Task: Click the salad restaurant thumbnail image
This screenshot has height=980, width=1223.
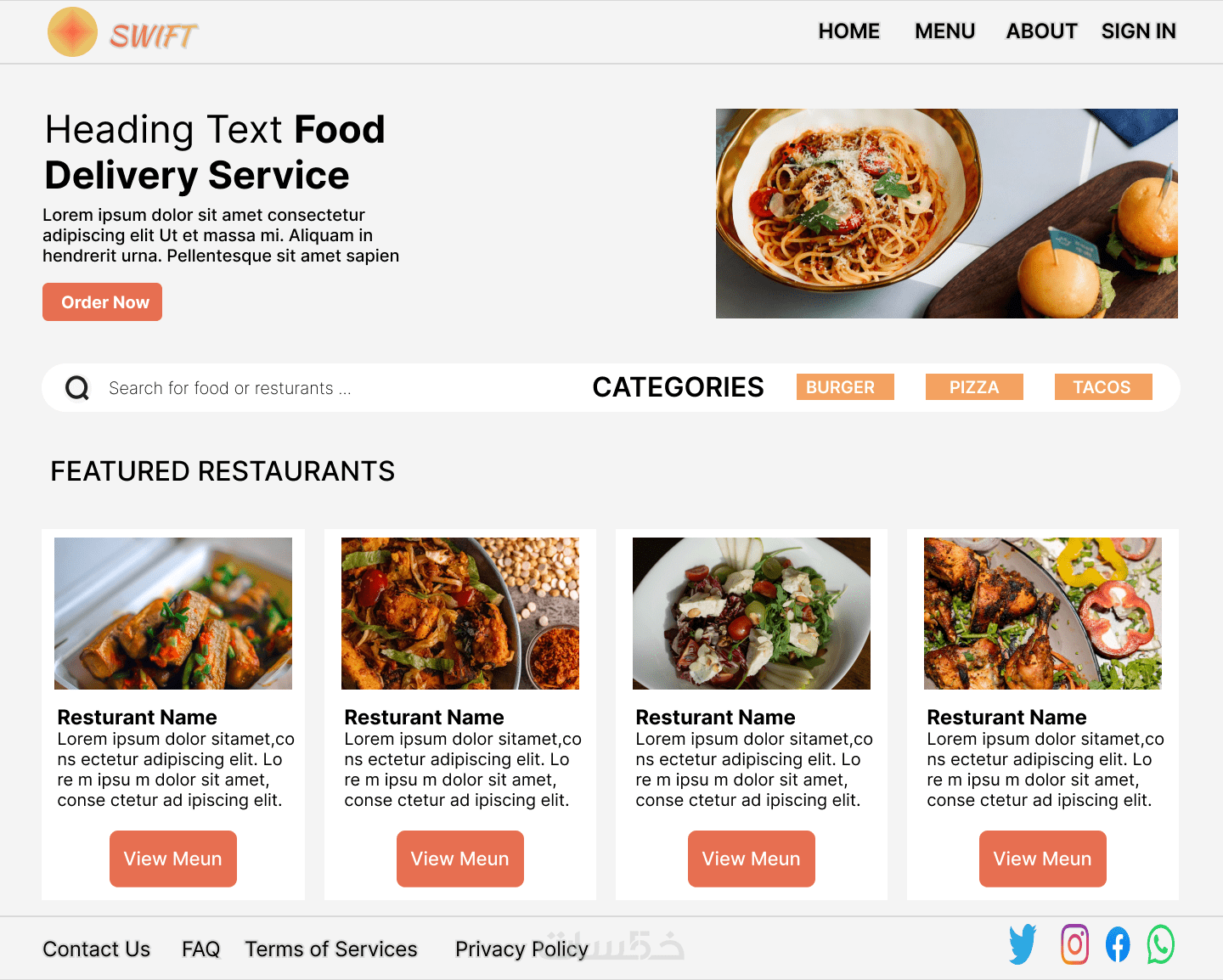Action: [x=752, y=613]
